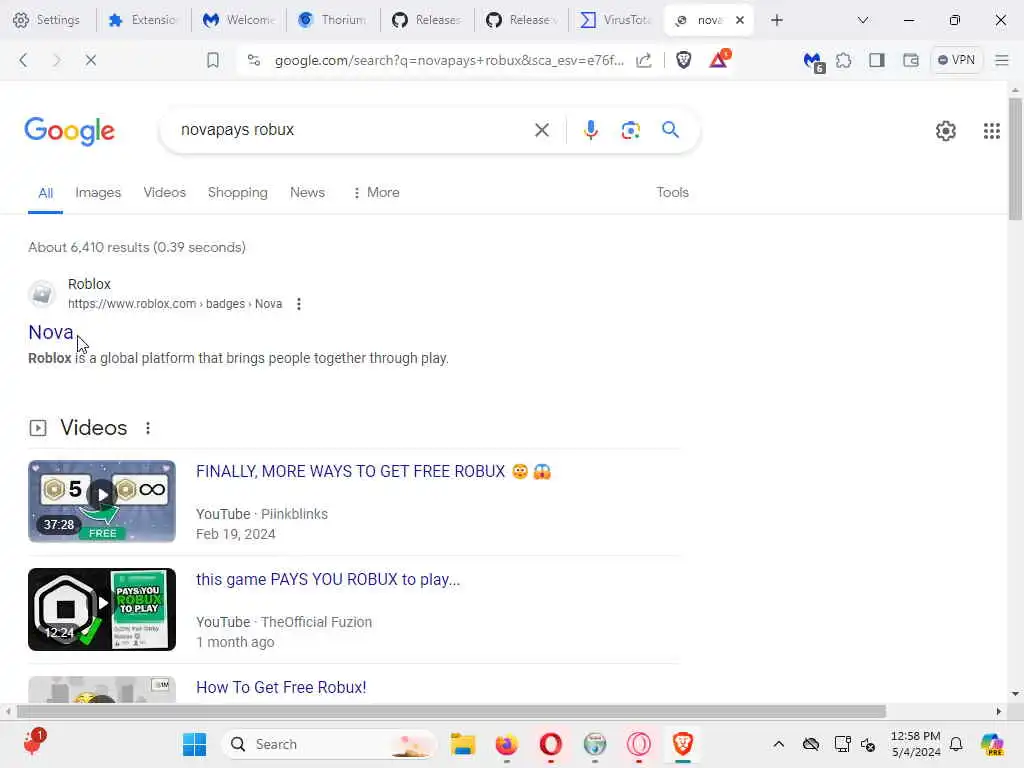This screenshot has height=768, width=1024.
Task: Open Google quick settings gear
Action: pos(945,131)
